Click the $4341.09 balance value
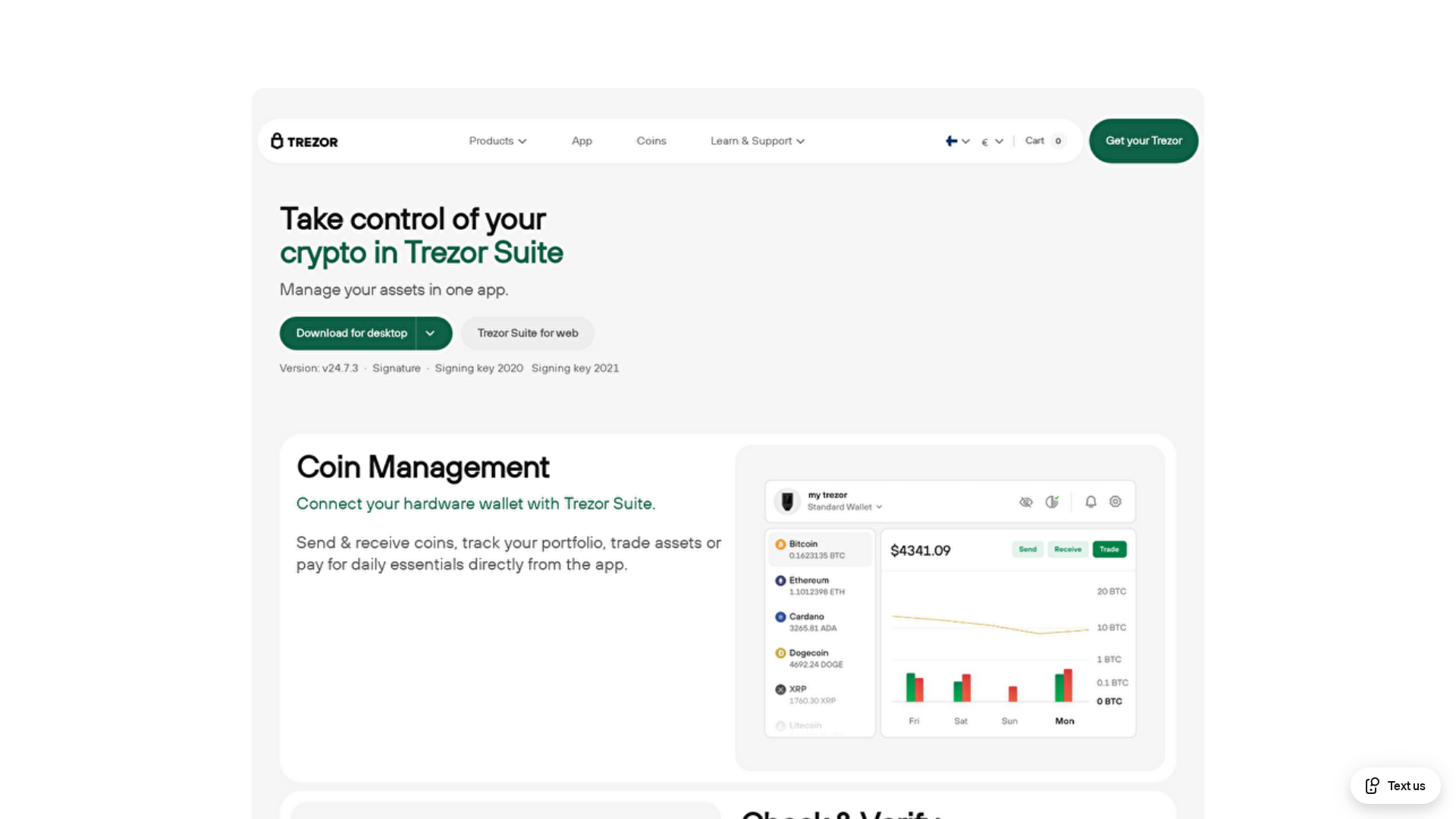Image resolution: width=1456 pixels, height=819 pixels. [x=920, y=551]
